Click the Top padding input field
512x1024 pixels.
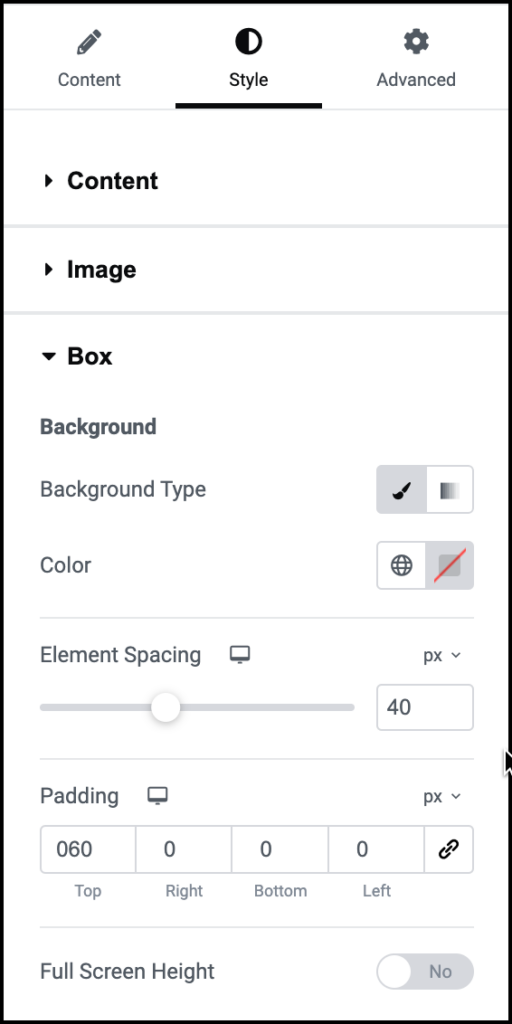click(x=88, y=850)
